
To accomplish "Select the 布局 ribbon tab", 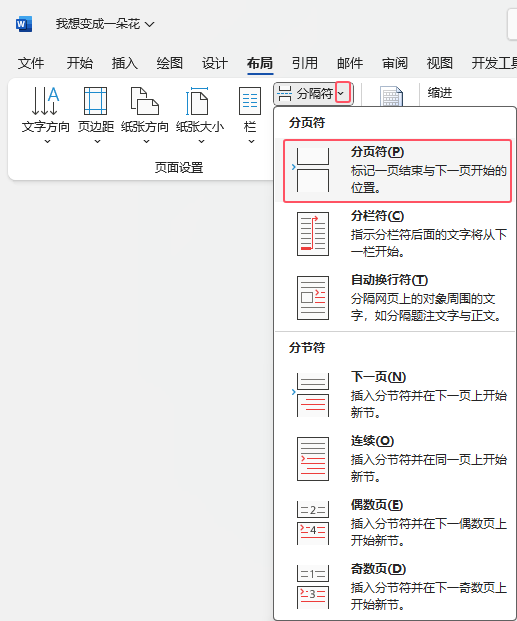I will [x=260, y=63].
